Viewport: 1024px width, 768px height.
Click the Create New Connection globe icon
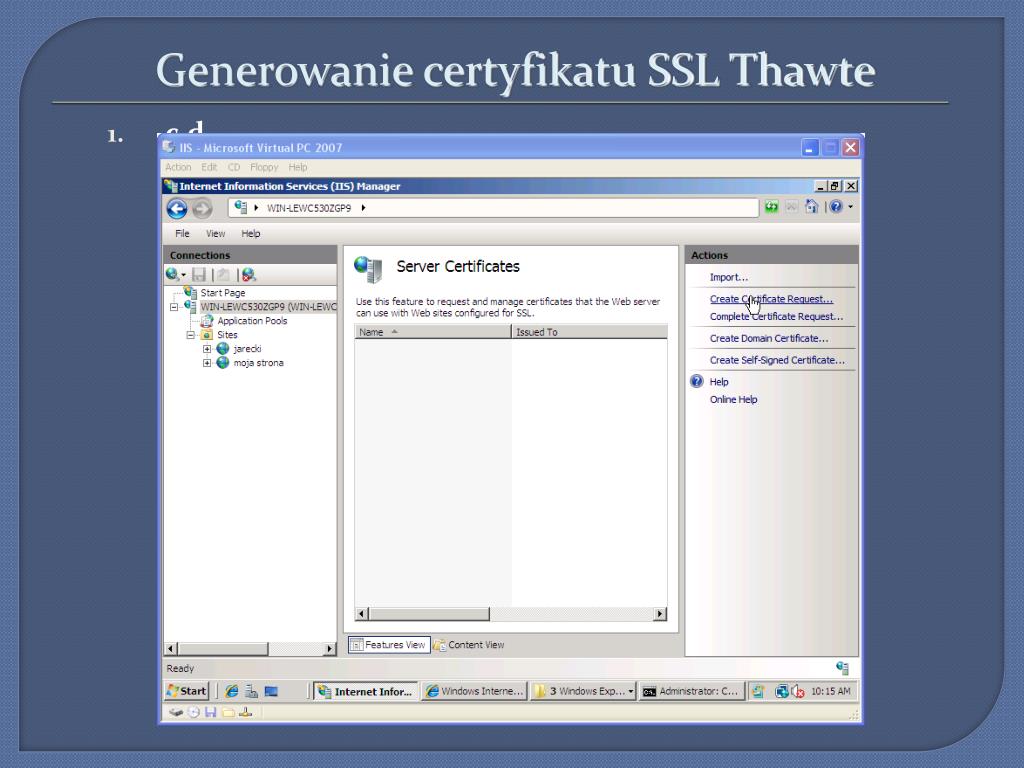click(172, 274)
